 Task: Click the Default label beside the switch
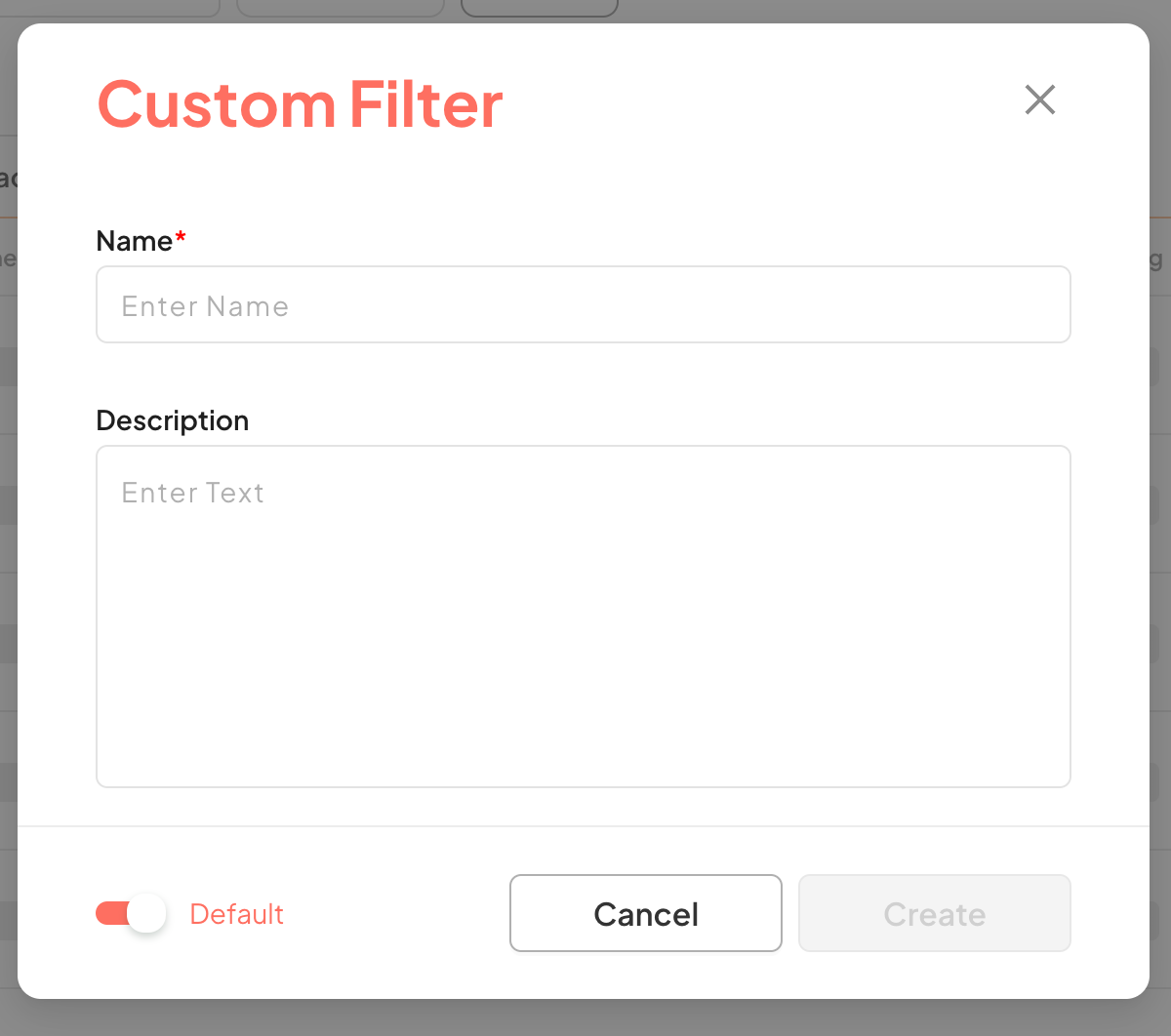(236, 914)
